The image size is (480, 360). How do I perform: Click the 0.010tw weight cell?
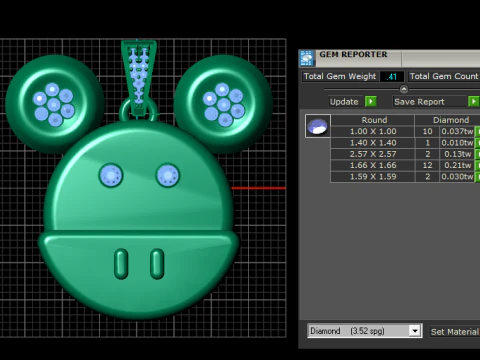pos(457,143)
